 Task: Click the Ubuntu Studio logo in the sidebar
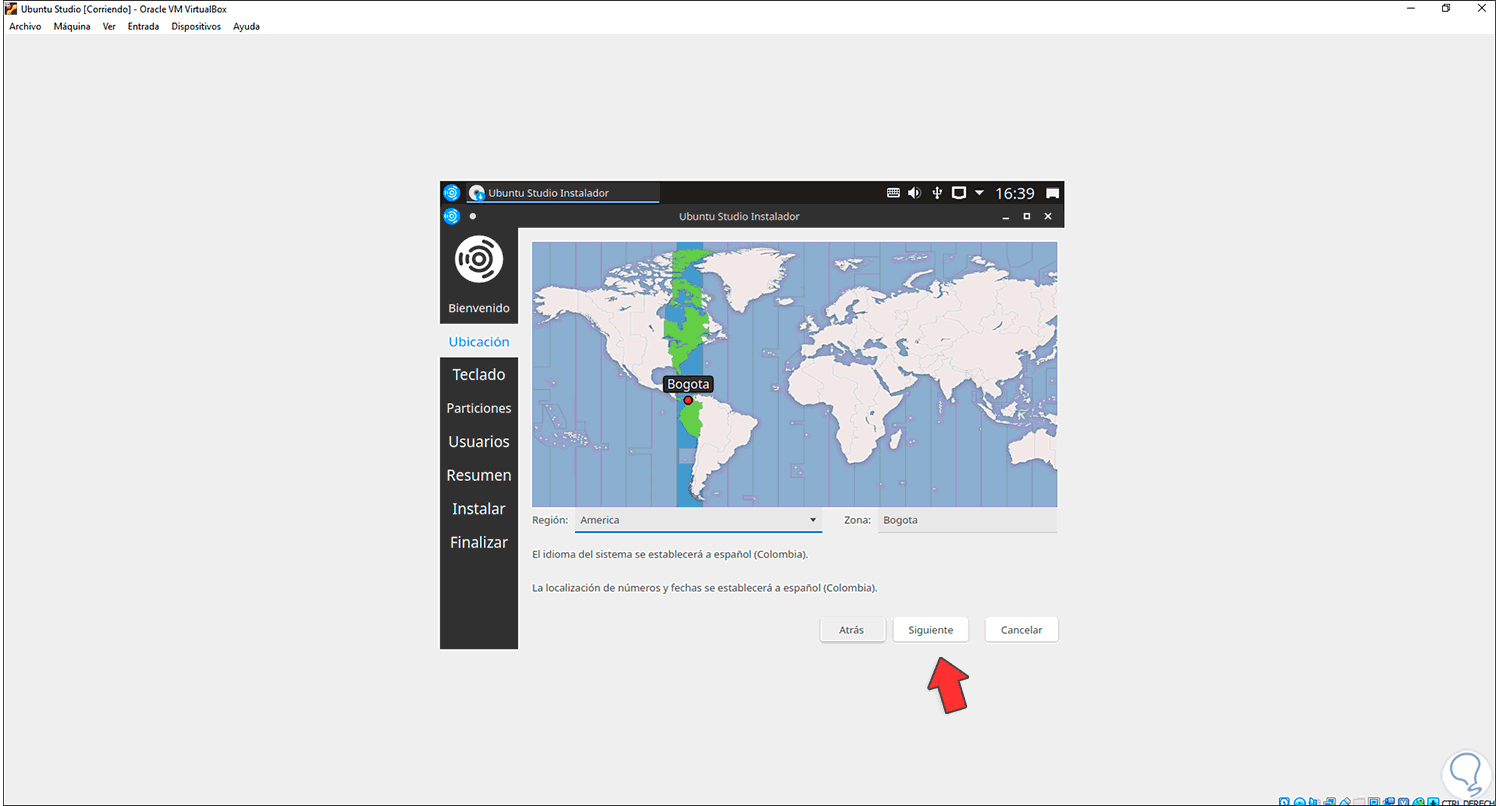[x=479, y=259]
